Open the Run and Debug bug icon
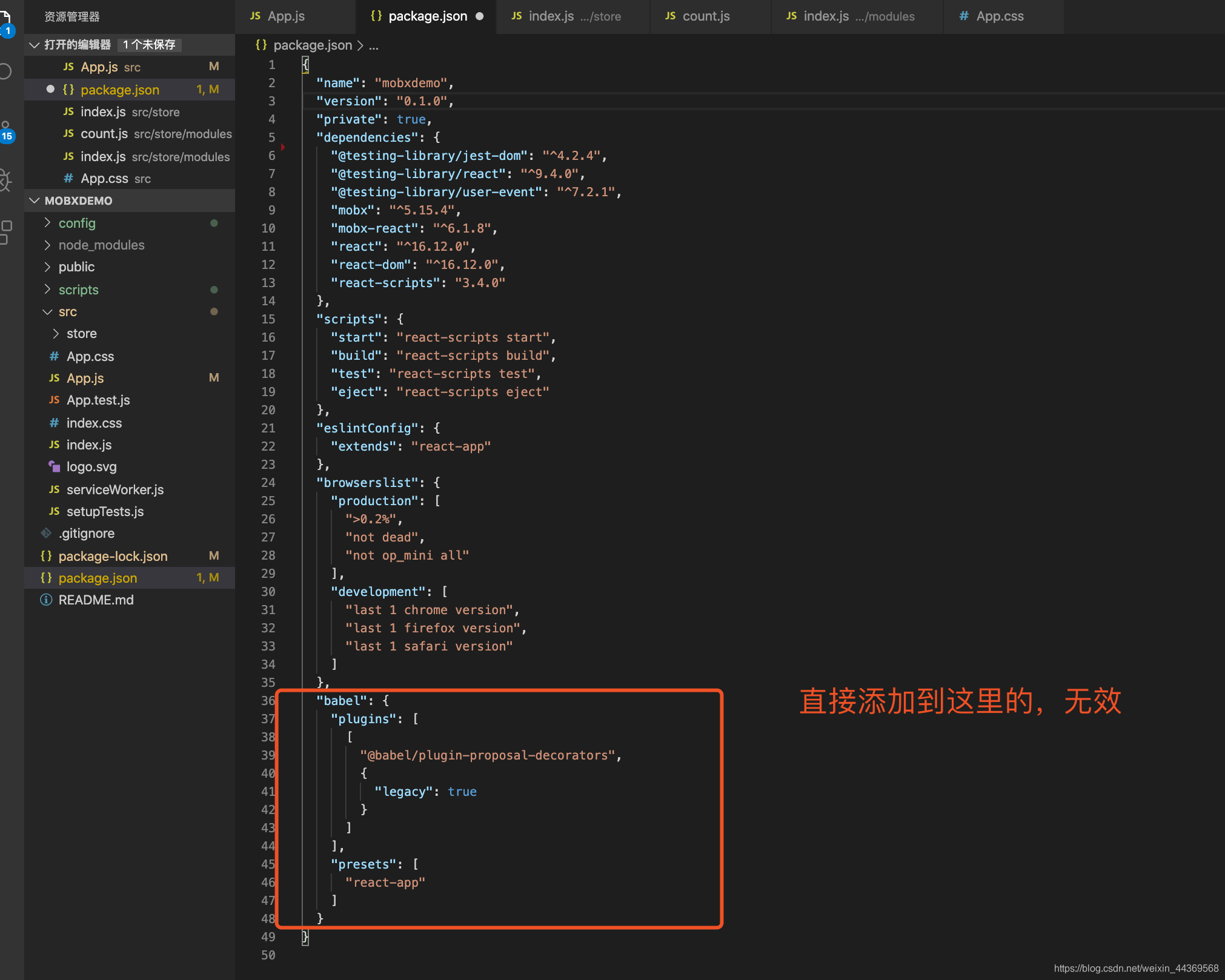Viewport: 1225px width, 980px height. (x=5, y=179)
